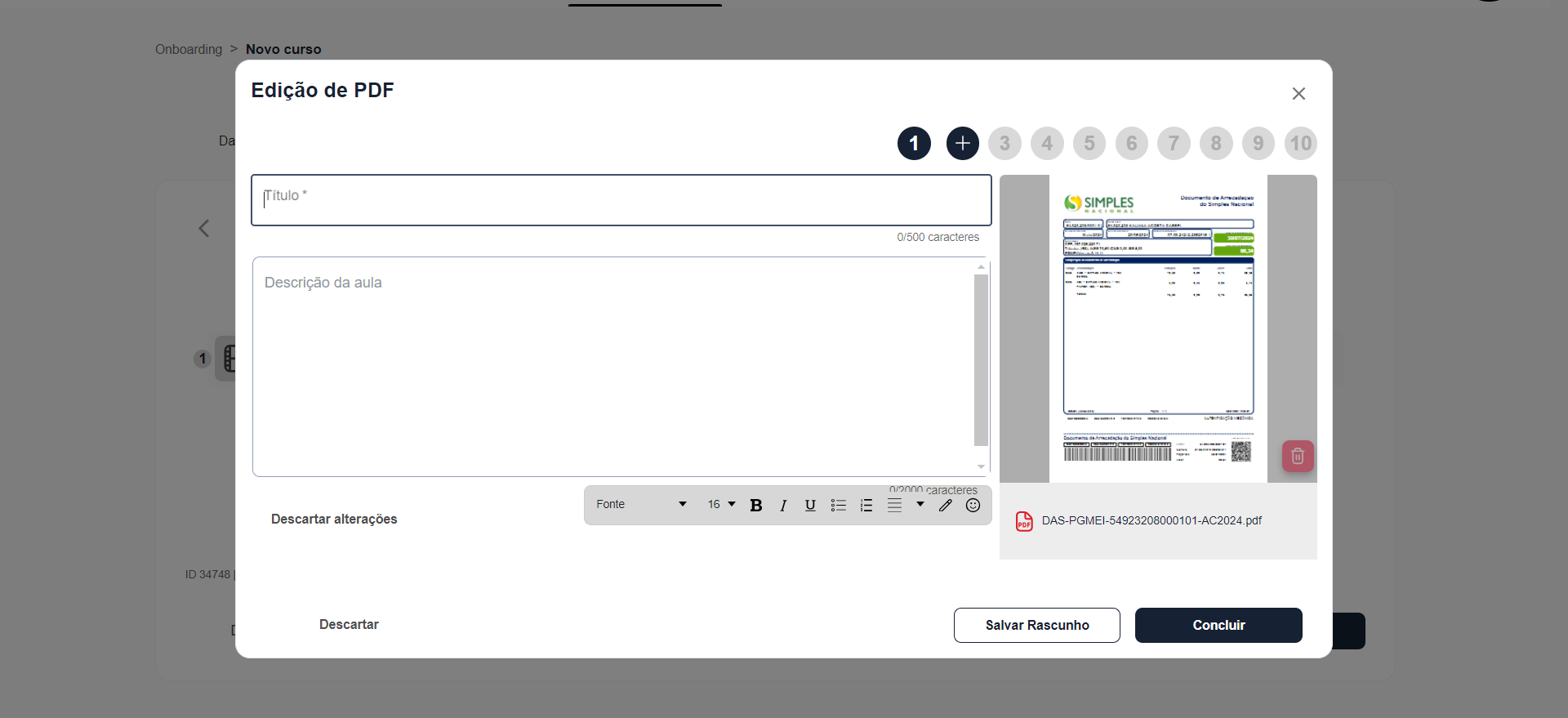The height and width of the screenshot is (718, 1568).
Task: Click the Título input field
Action: pyautogui.click(x=621, y=200)
